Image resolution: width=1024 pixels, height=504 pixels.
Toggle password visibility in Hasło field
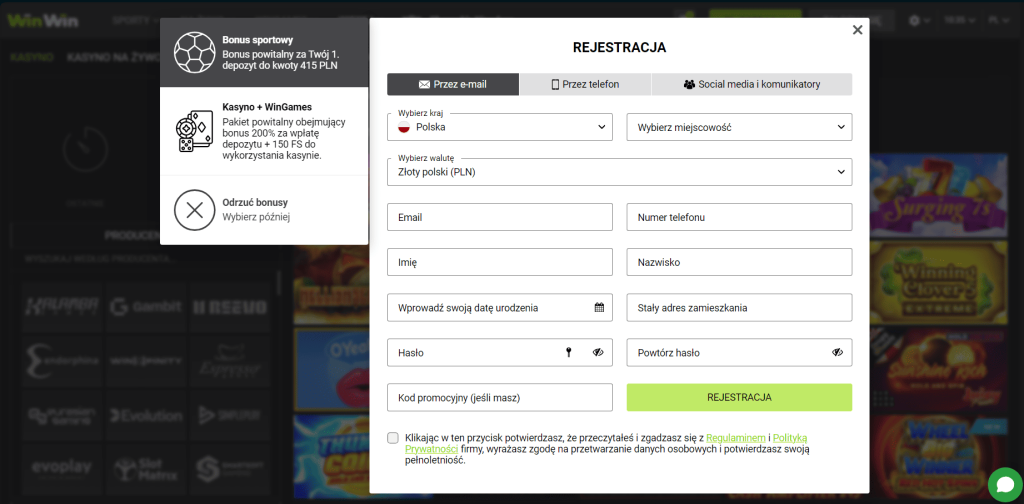[x=598, y=352]
